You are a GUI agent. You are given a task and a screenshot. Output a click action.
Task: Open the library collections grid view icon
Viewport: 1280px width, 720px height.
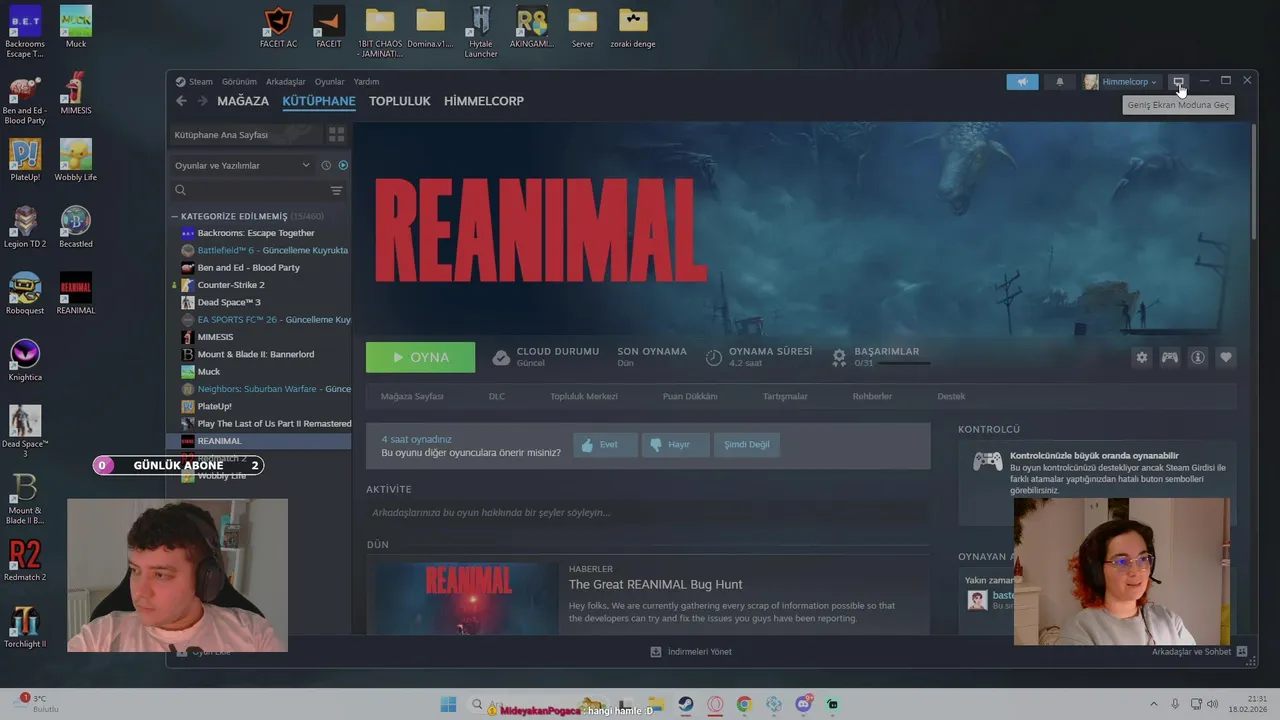pyautogui.click(x=336, y=134)
